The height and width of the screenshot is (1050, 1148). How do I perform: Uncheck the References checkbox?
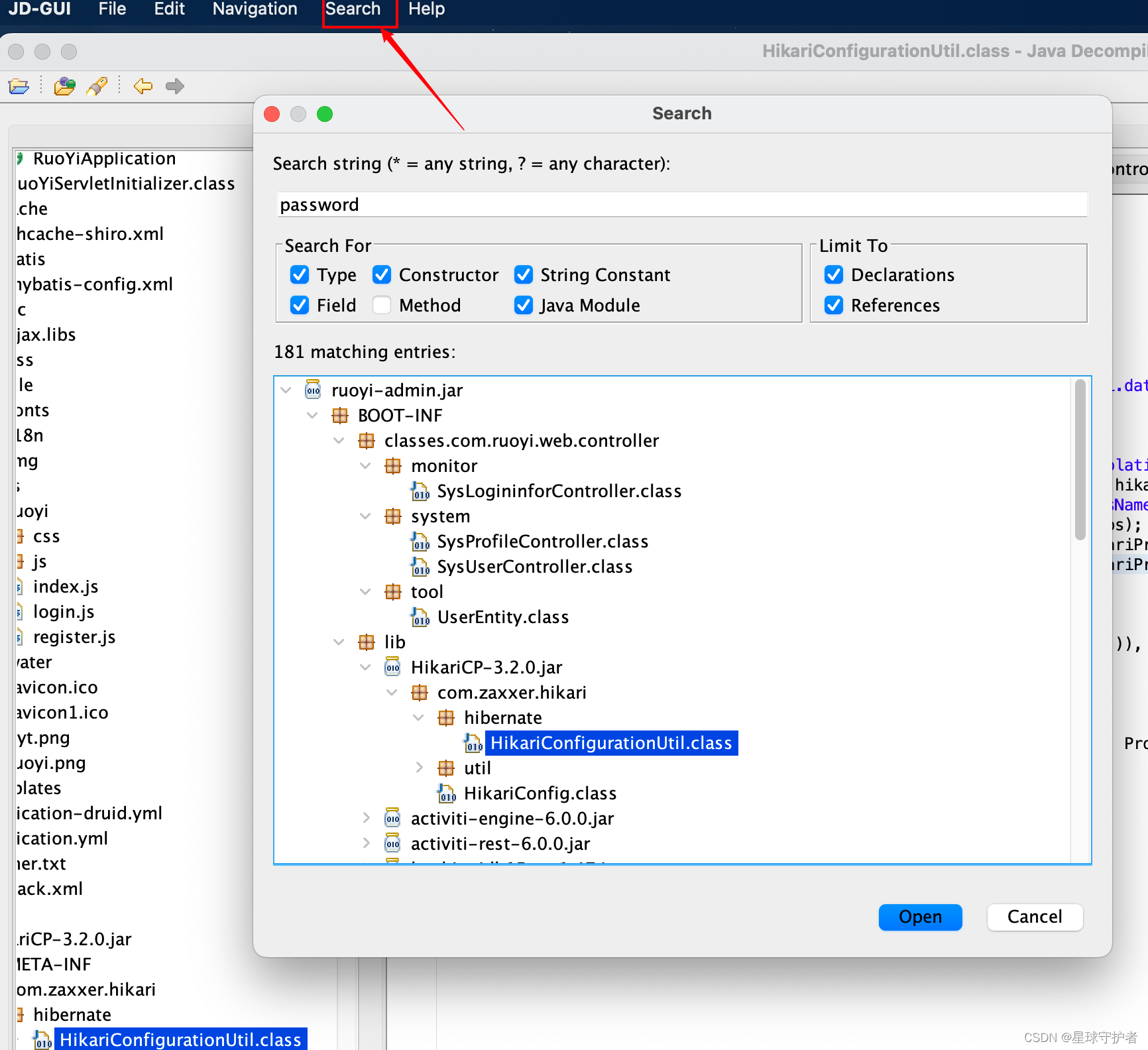(x=834, y=305)
